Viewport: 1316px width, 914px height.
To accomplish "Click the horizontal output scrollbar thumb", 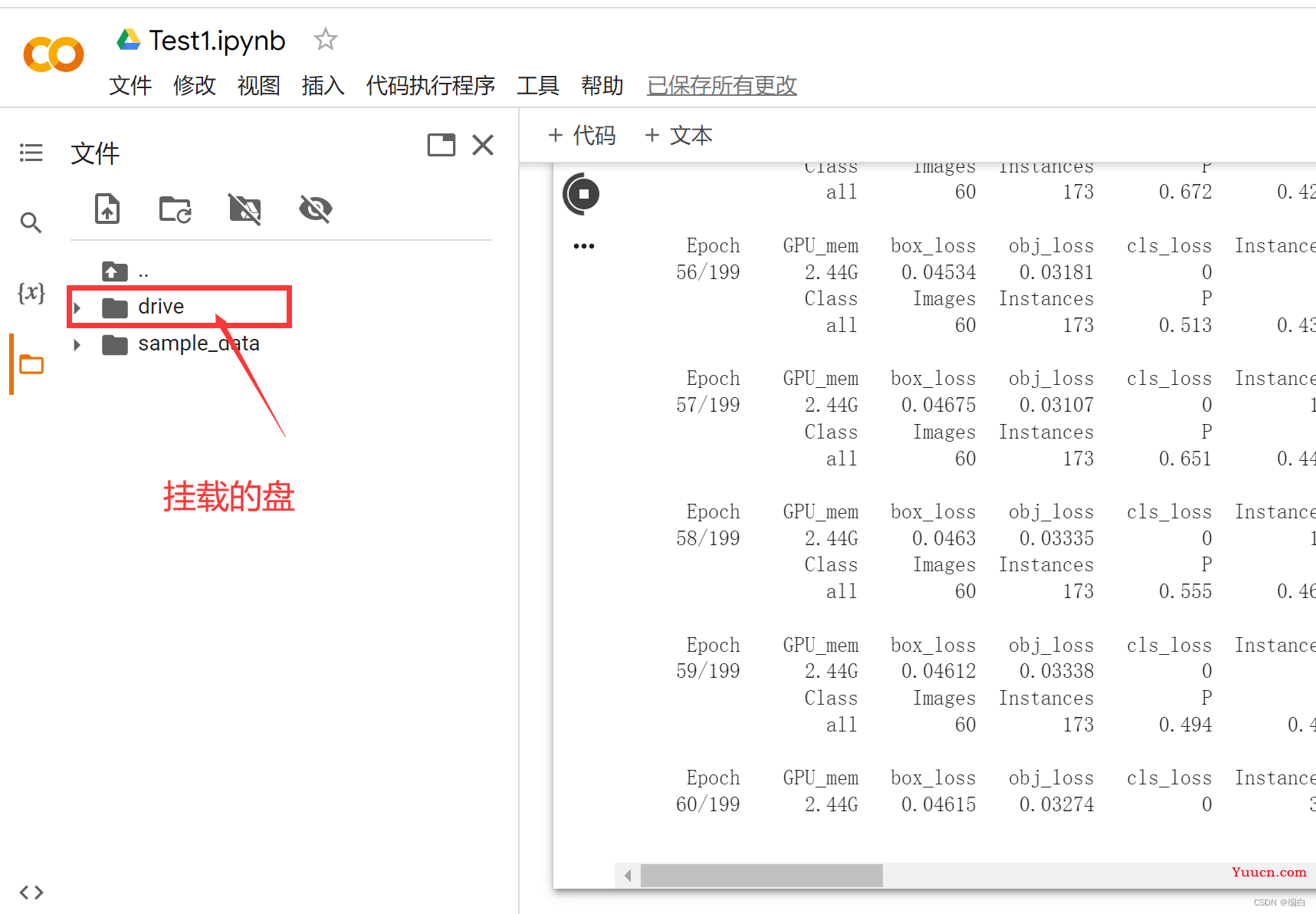I will 761,875.
